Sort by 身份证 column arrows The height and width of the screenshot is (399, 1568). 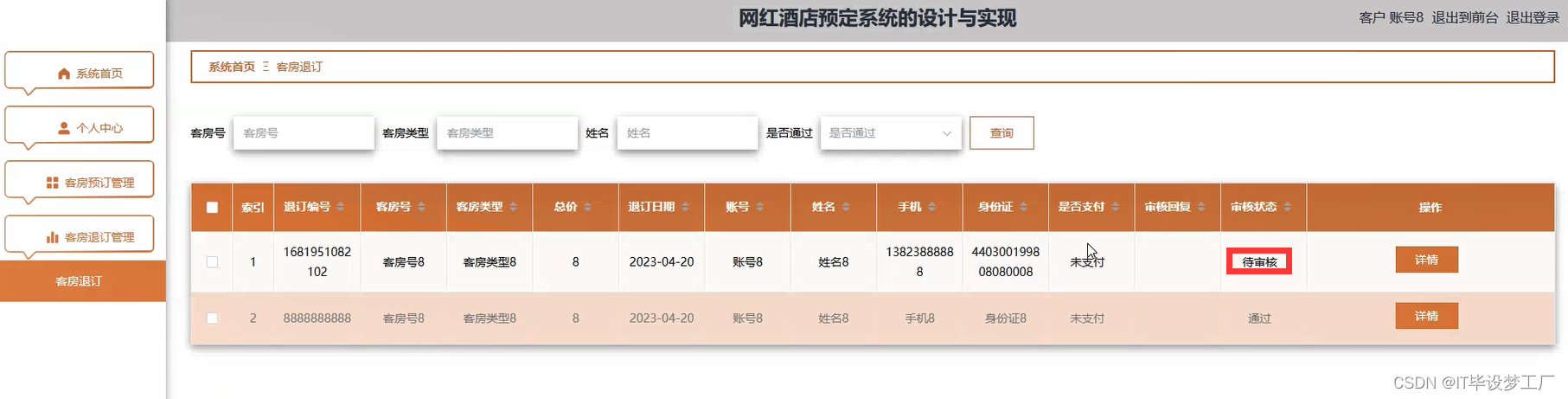click(x=1023, y=207)
